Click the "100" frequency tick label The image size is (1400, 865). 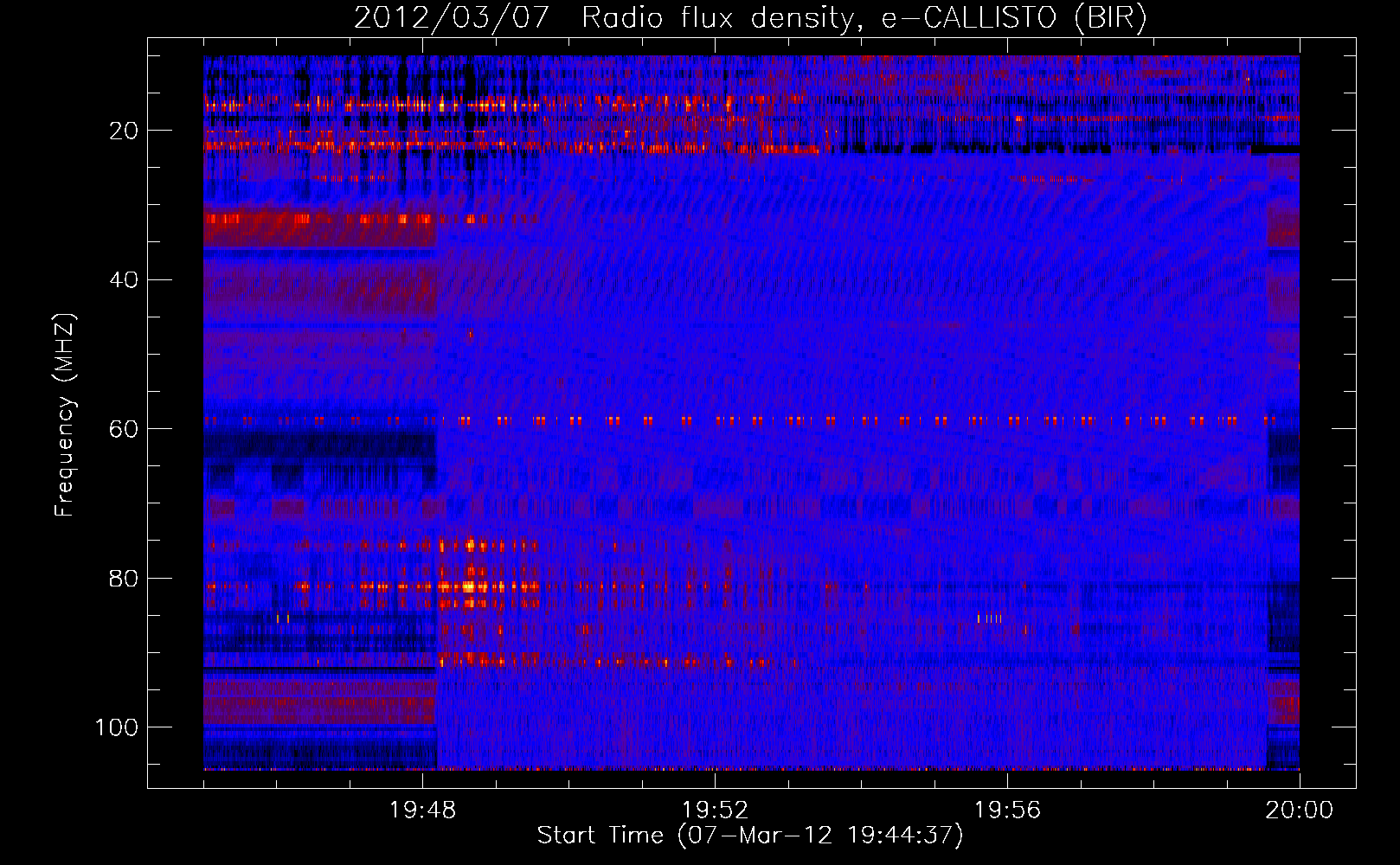[x=117, y=727]
